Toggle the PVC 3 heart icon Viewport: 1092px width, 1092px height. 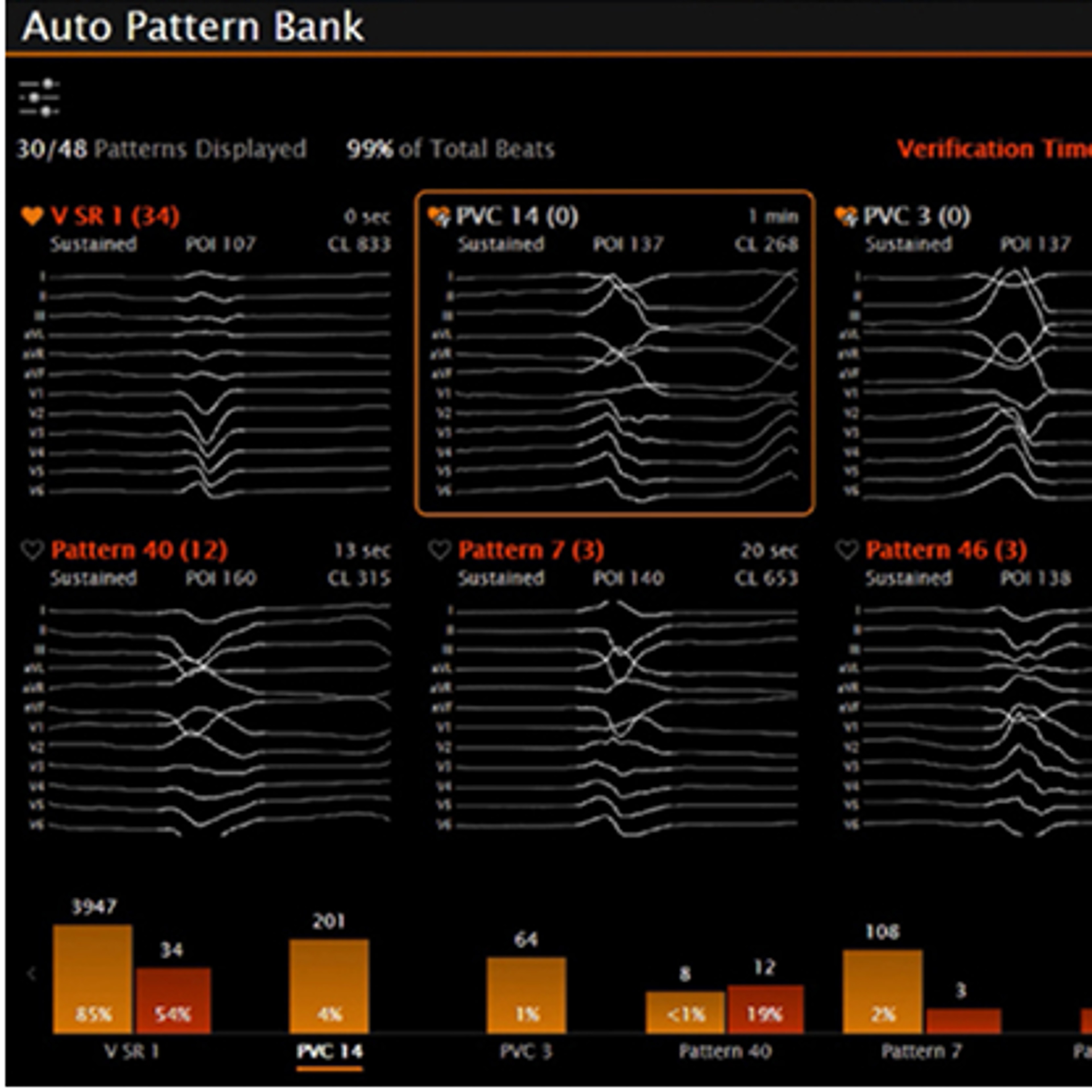[846, 216]
